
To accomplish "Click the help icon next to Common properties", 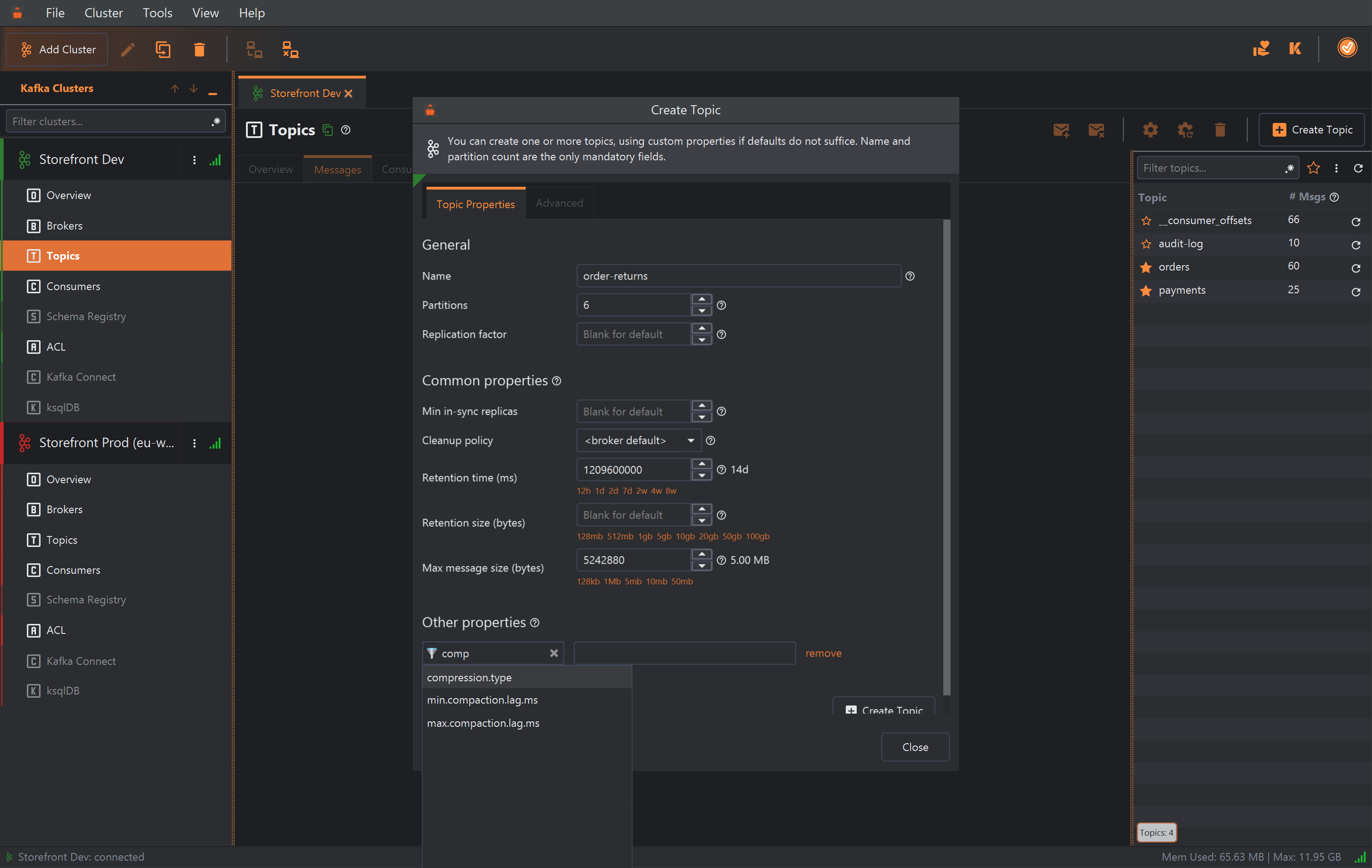I will click(x=557, y=381).
